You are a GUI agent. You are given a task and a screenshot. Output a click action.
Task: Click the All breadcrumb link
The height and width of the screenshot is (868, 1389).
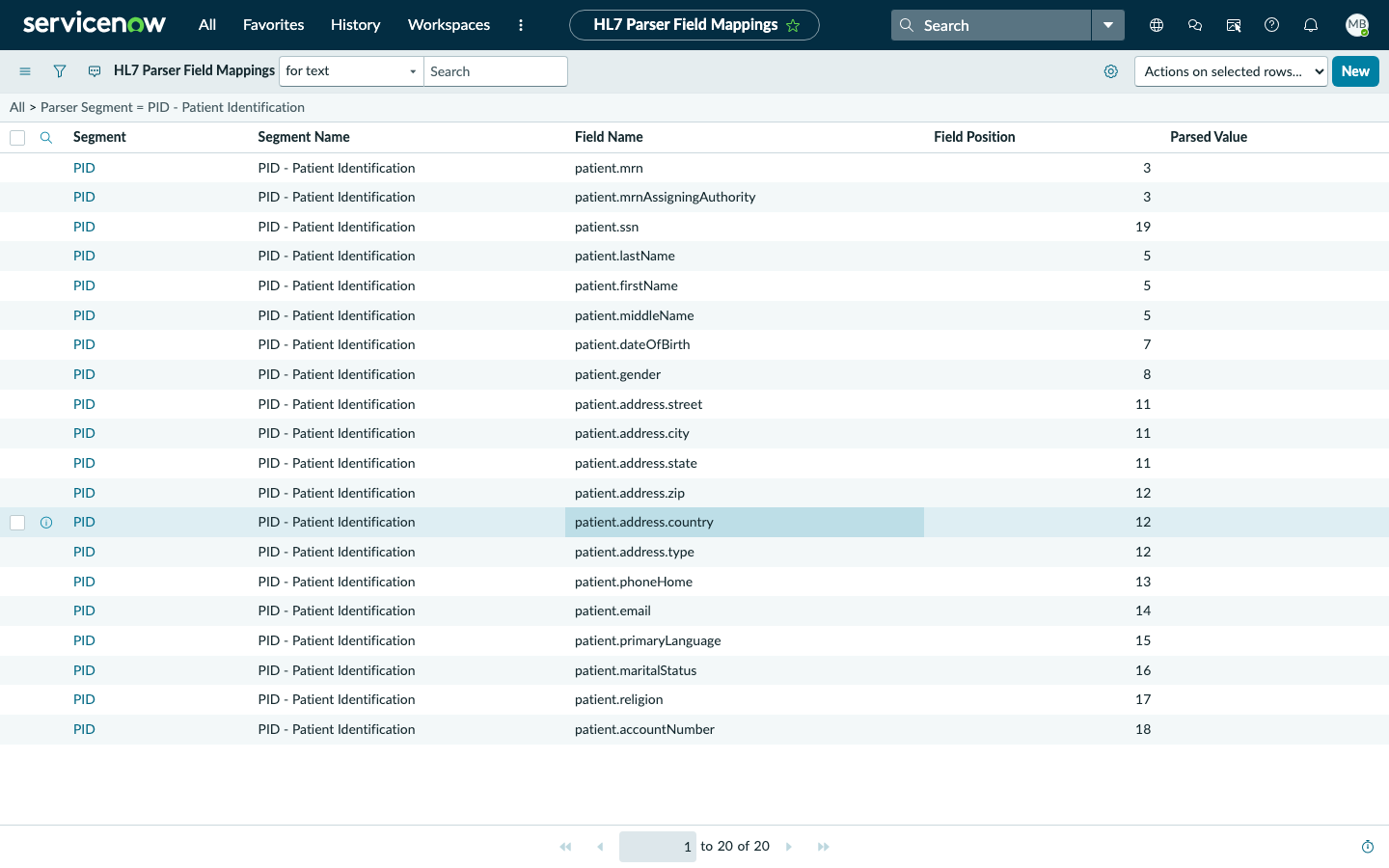pos(17,107)
